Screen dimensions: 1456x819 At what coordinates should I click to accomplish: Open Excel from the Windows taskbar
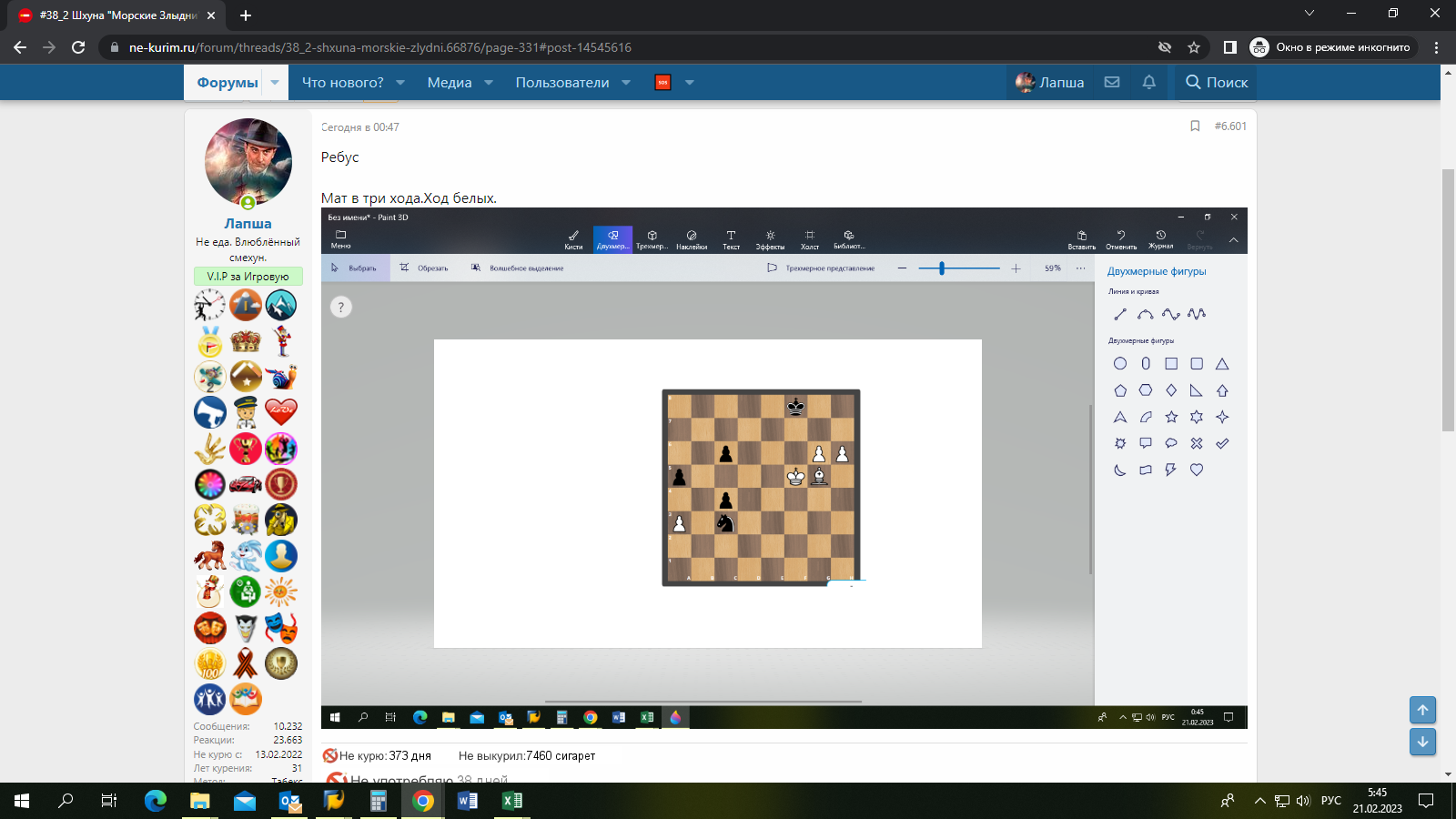(x=512, y=801)
